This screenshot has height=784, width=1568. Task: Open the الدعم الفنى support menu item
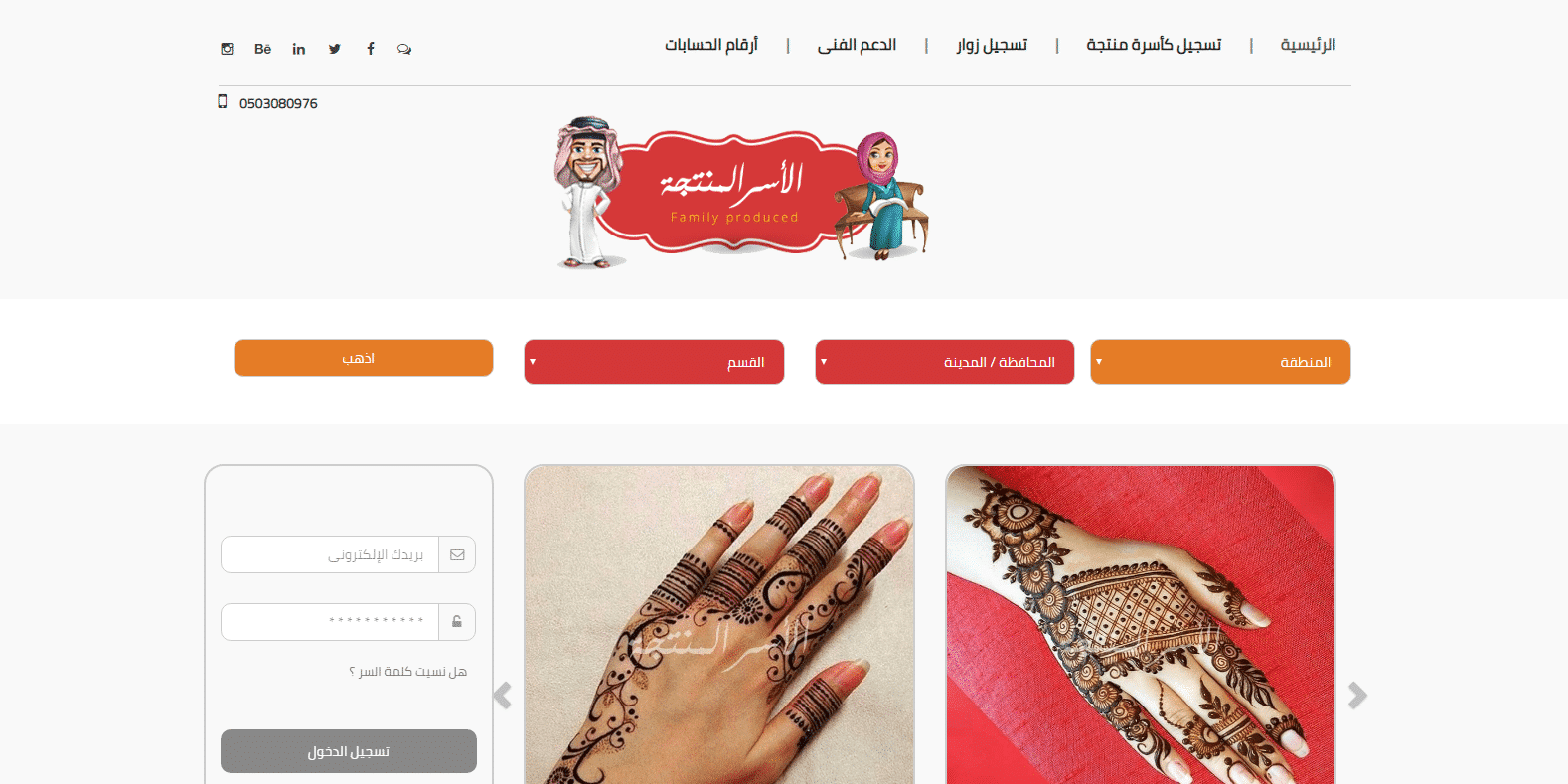tap(857, 45)
